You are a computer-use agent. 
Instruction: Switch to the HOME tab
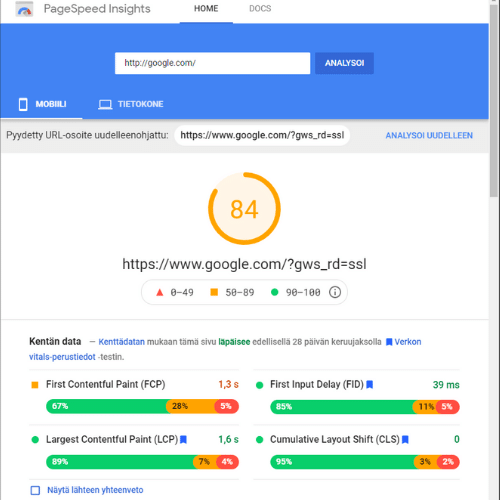pyautogui.click(x=206, y=9)
